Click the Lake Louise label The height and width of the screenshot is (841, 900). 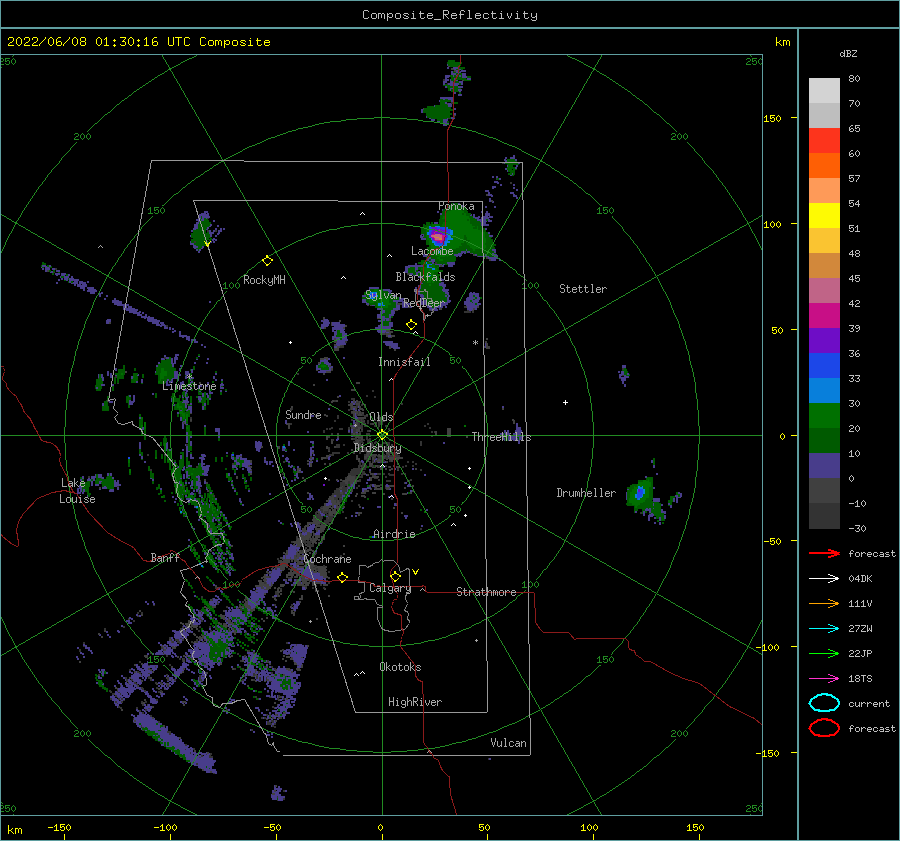[77, 491]
